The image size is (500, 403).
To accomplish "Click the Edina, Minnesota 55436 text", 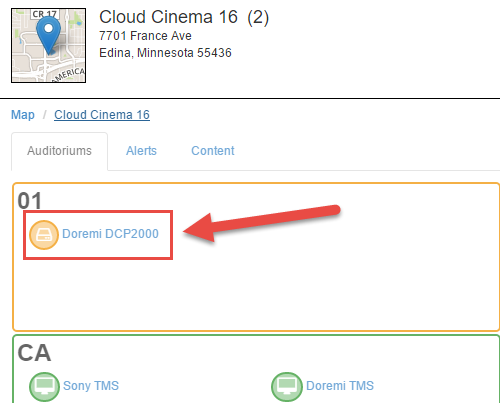I will (x=165, y=53).
